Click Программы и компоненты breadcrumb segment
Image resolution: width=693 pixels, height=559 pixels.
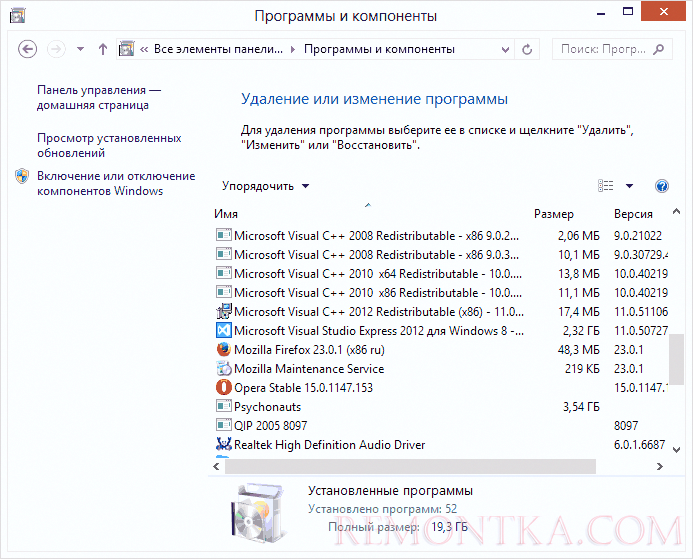coord(379,49)
